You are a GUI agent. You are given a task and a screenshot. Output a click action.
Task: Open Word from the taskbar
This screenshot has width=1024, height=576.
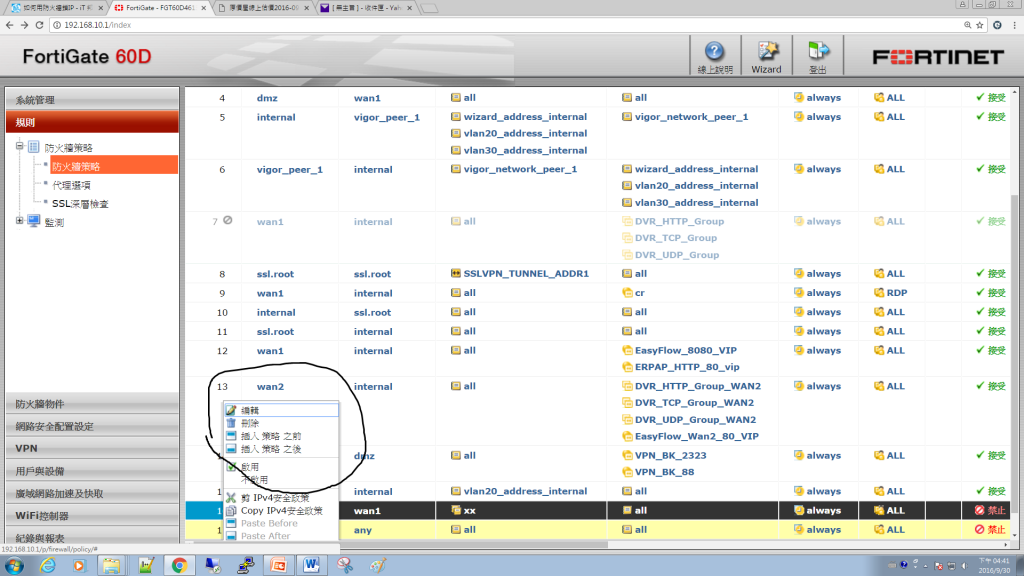pyautogui.click(x=312, y=565)
